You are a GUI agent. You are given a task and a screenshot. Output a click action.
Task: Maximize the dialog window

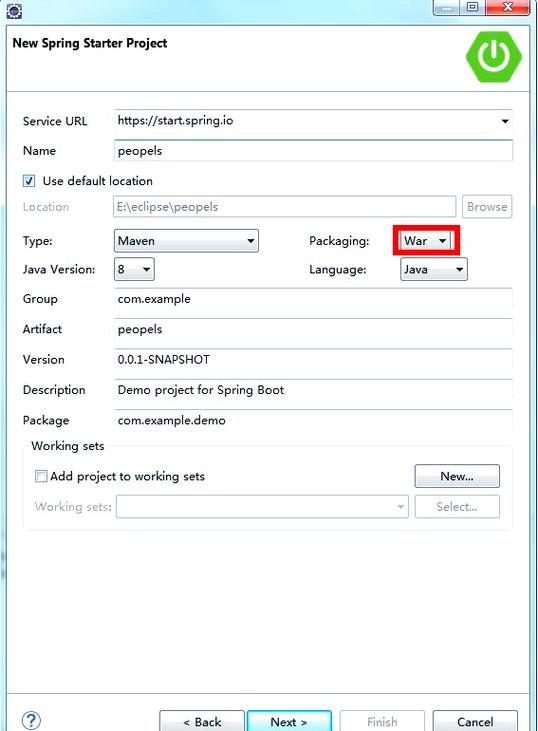[x=472, y=7]
